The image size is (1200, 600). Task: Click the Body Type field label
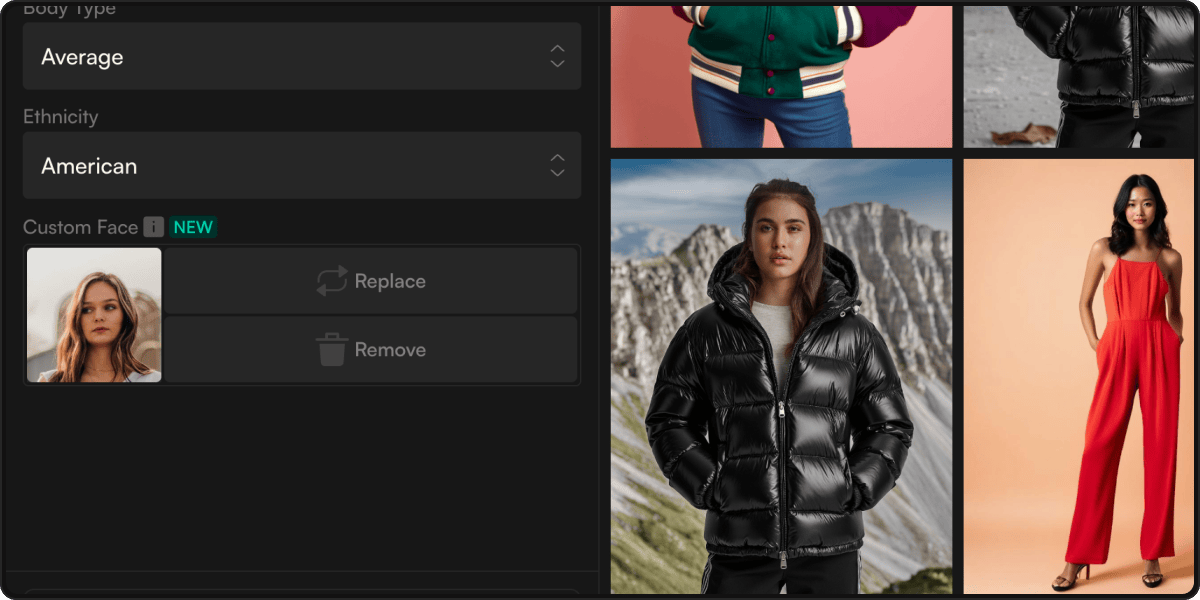[69, 10]
